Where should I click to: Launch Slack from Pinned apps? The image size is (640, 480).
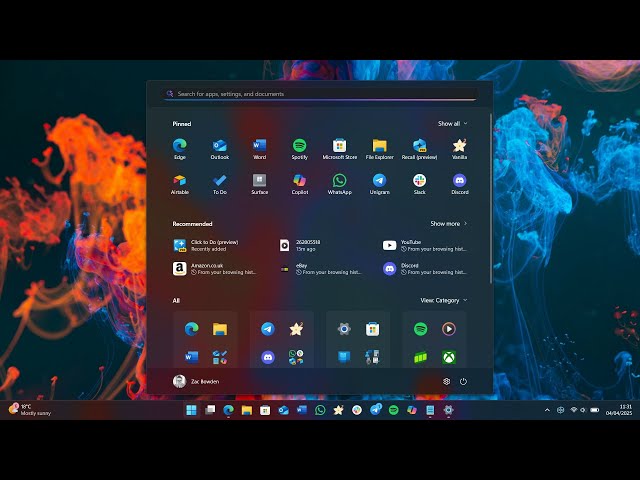tap(420, 184)
